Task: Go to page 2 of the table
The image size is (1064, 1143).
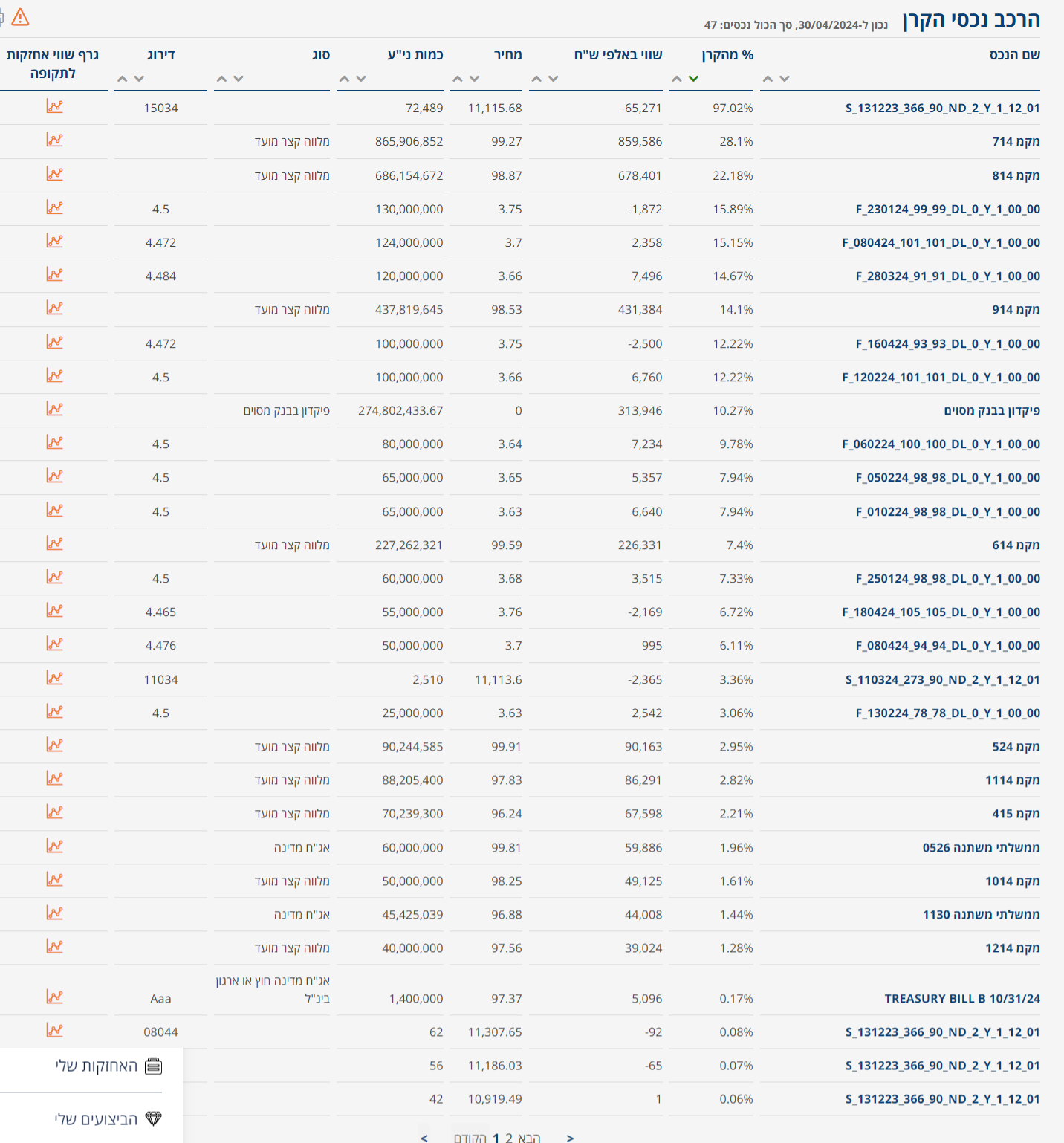Action: [x=509, y=1138]
